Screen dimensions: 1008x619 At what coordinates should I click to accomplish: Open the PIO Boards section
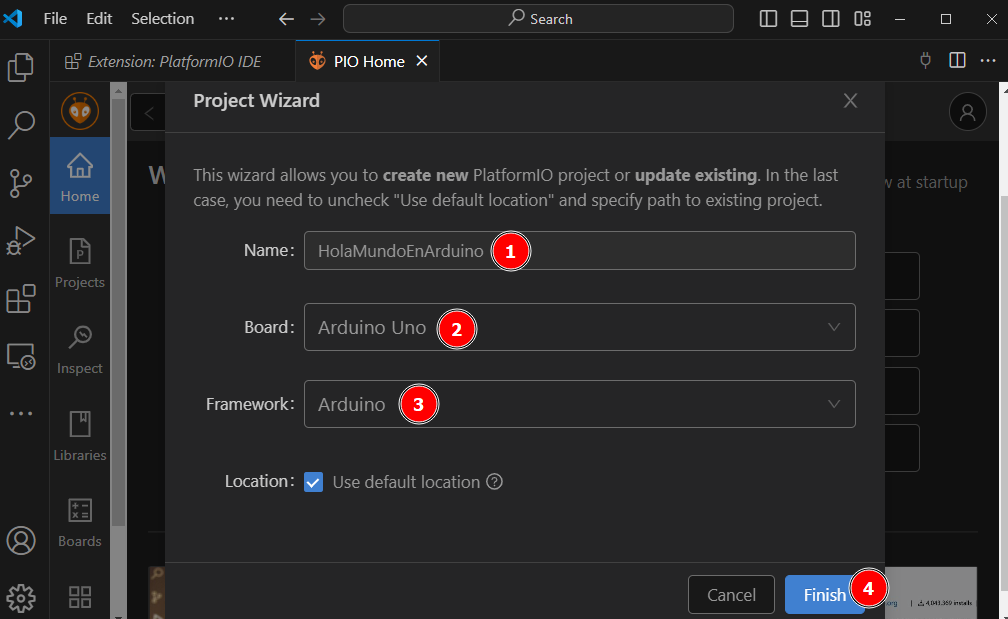[80, 521]
